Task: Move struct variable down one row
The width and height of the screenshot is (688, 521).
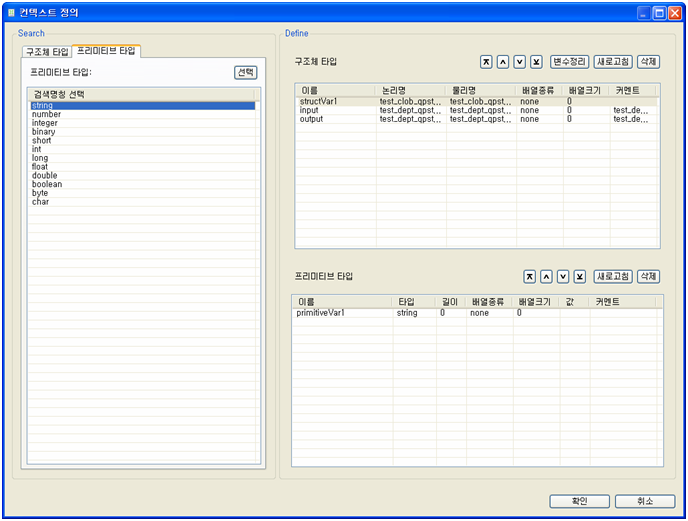Action: [520, 62]
